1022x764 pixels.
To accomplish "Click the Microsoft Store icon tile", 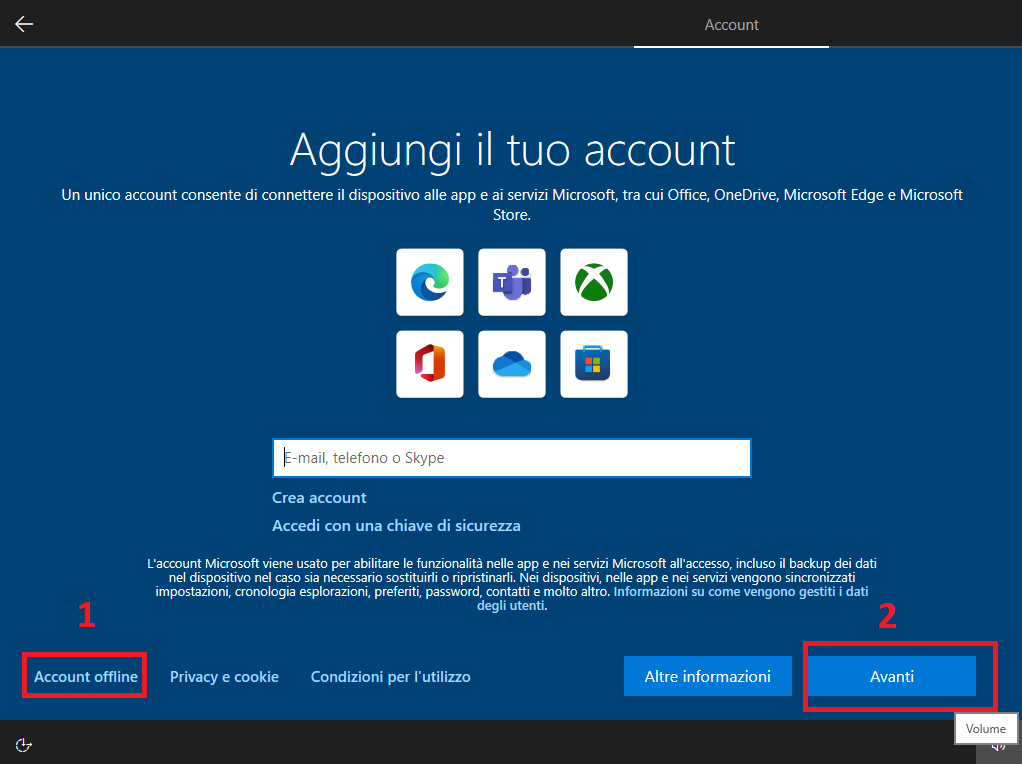I will (x=594, y=364).
